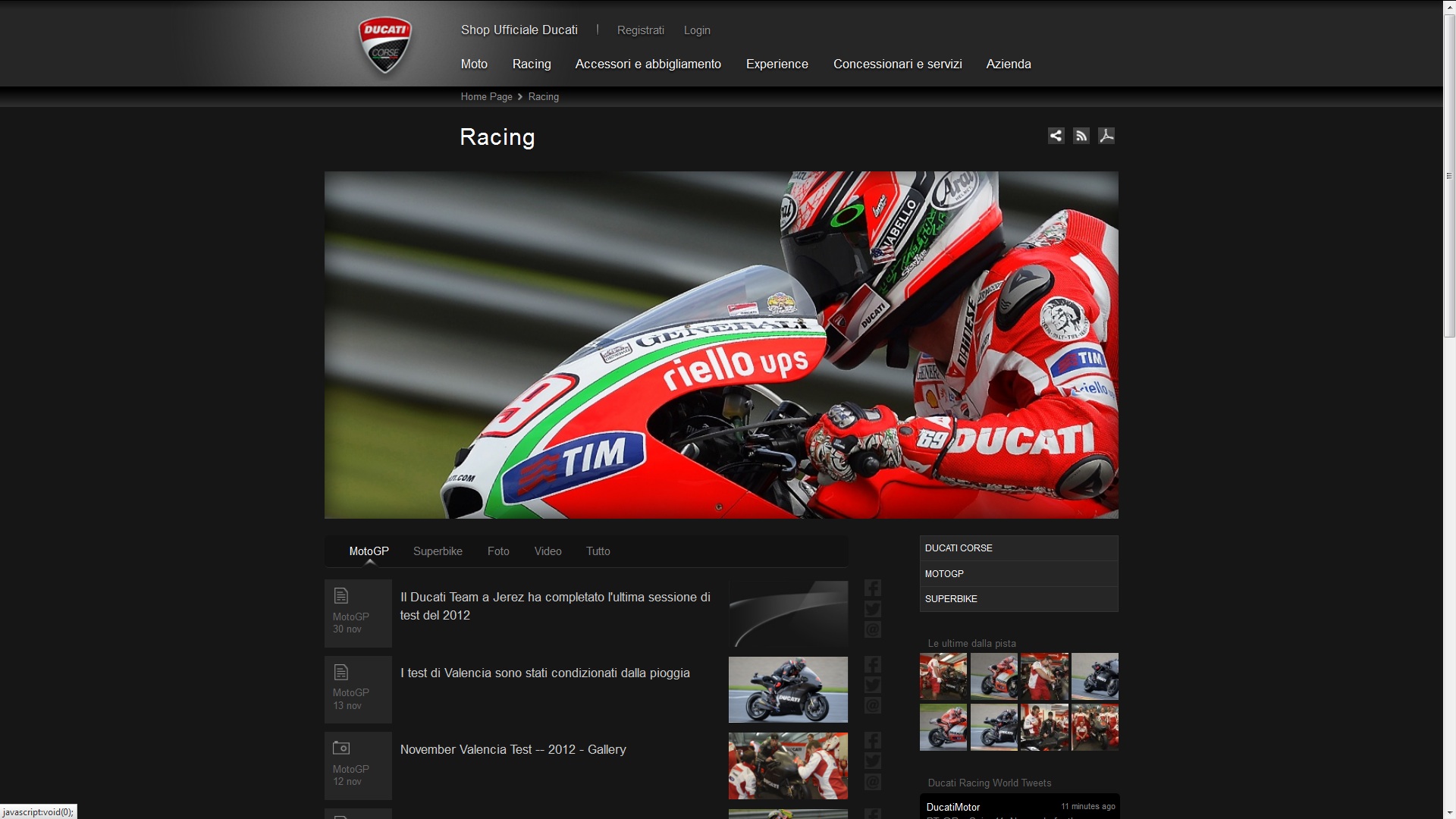Open second top-row pista thumbnail
Screen dimensions: 1456x819
(x=994, y=676)
